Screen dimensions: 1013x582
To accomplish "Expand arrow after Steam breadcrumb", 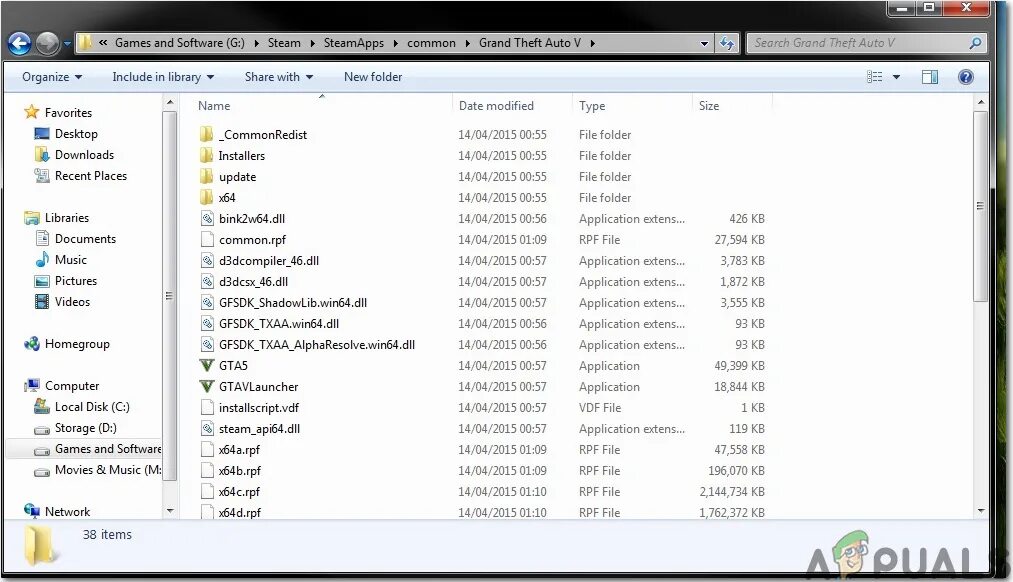I will [x=312, y=43].
